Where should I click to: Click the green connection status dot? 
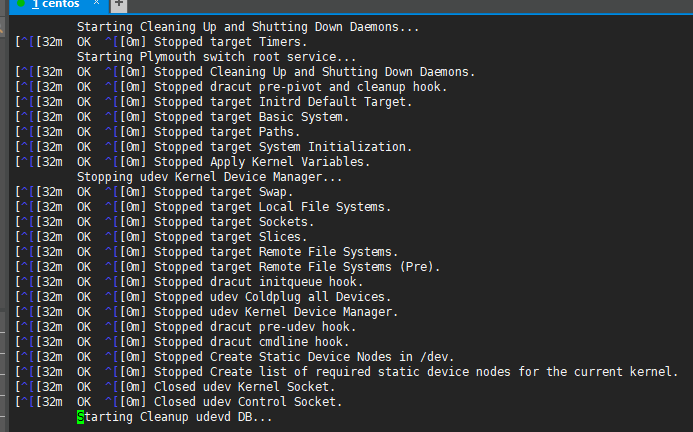click(x=21, y=6)
